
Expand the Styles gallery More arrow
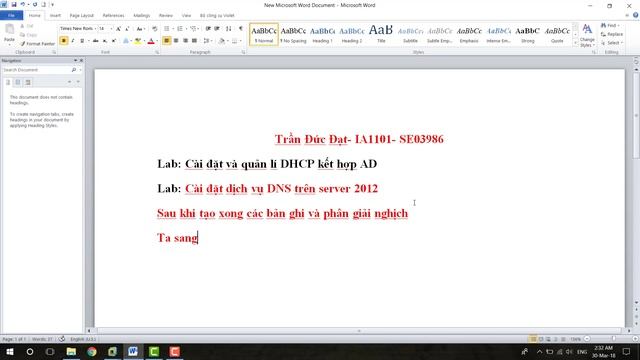point(576,43)
